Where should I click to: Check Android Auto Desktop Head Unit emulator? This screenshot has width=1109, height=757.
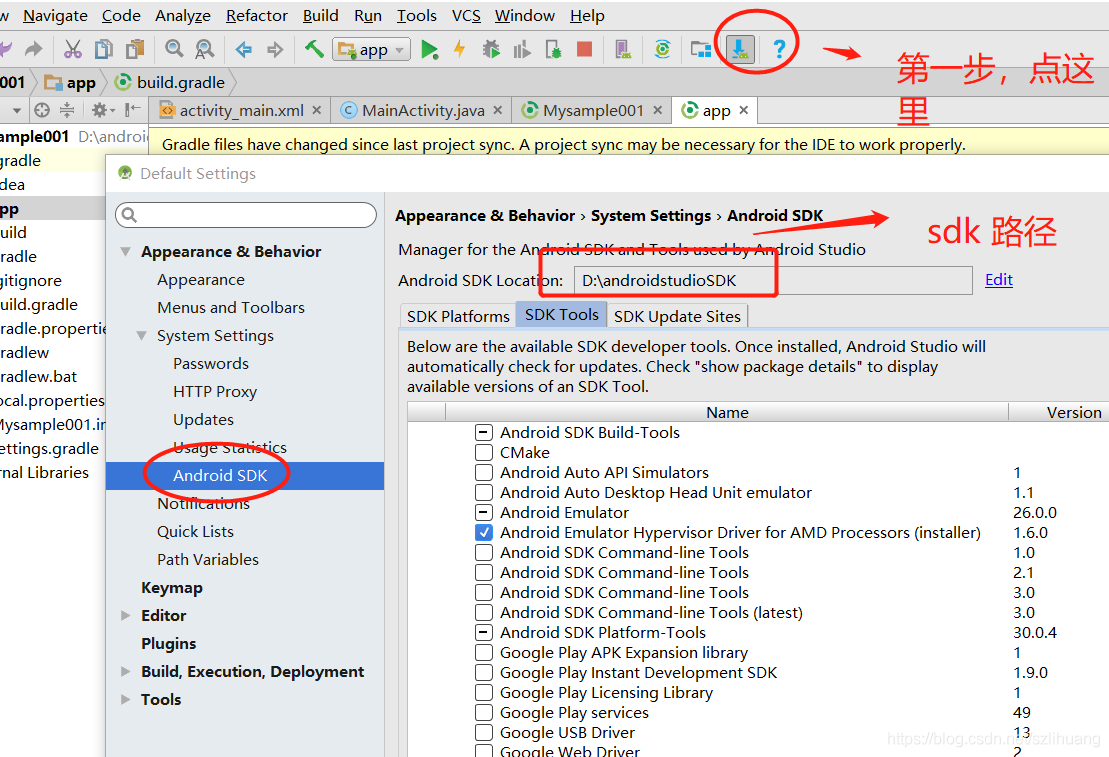click(x=484, y=492)
